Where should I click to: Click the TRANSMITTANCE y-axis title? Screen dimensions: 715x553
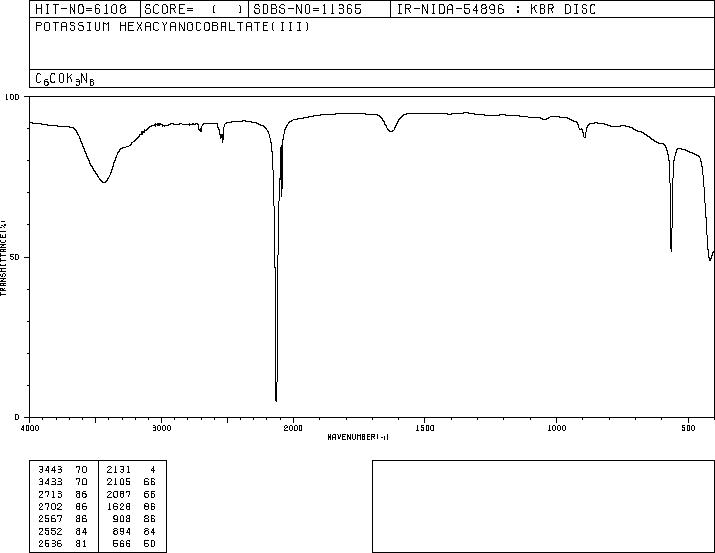click(4, 258)
